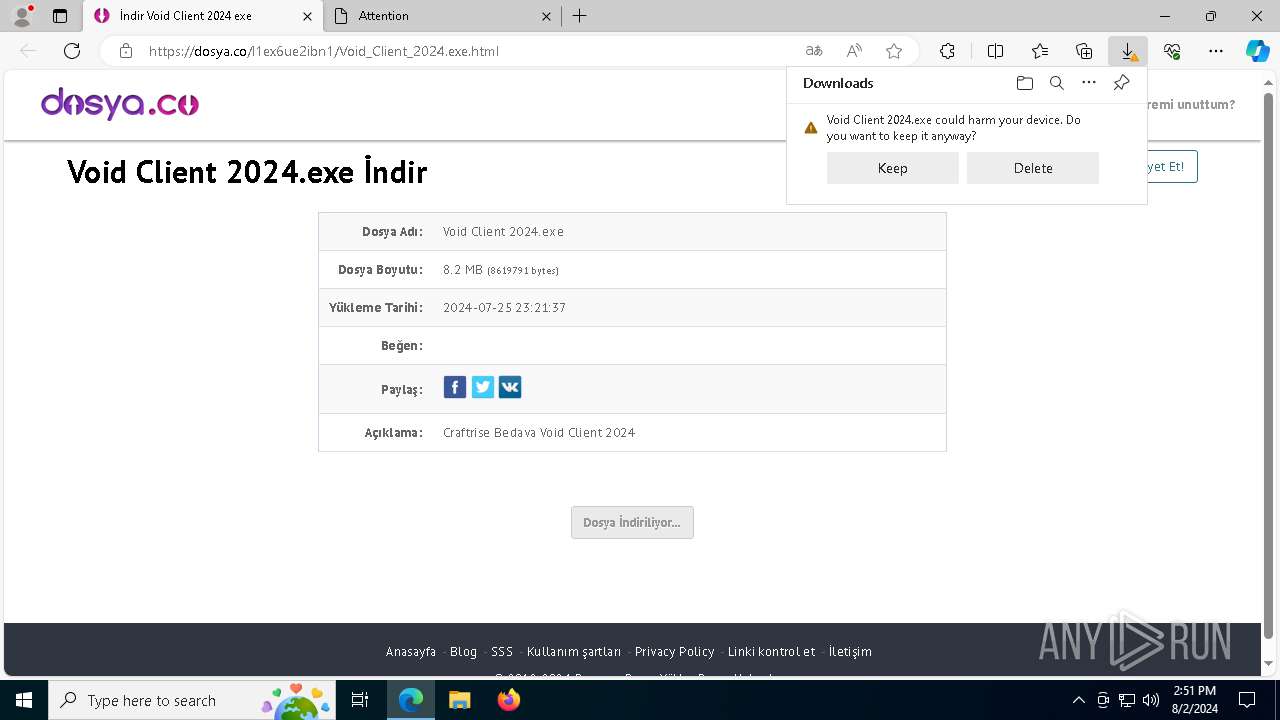Viewport: 1280px width, 720px height.
Task: View site information lock icon
Action: pyautogui.click(x=125, y=51)
